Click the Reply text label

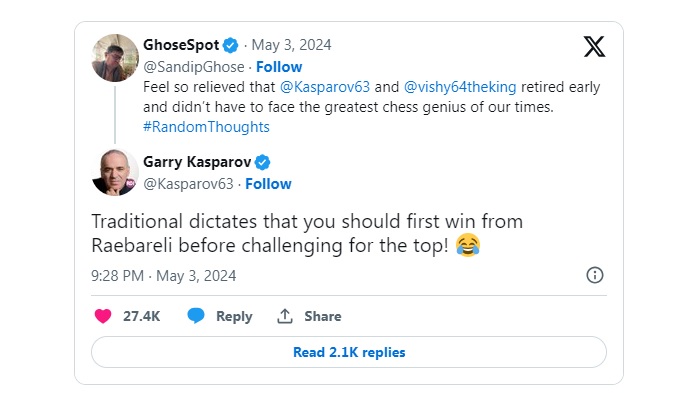(x=234, y=316)
